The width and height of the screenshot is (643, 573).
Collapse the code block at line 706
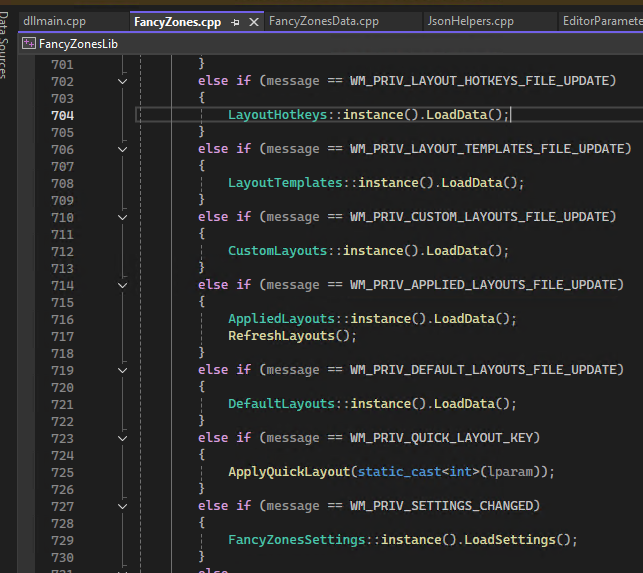[x=123, y=149]
